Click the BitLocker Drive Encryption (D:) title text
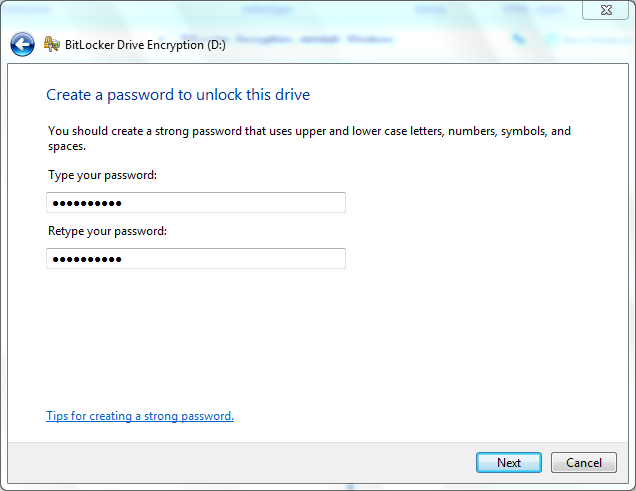The image size is (636, 491). 145,45
